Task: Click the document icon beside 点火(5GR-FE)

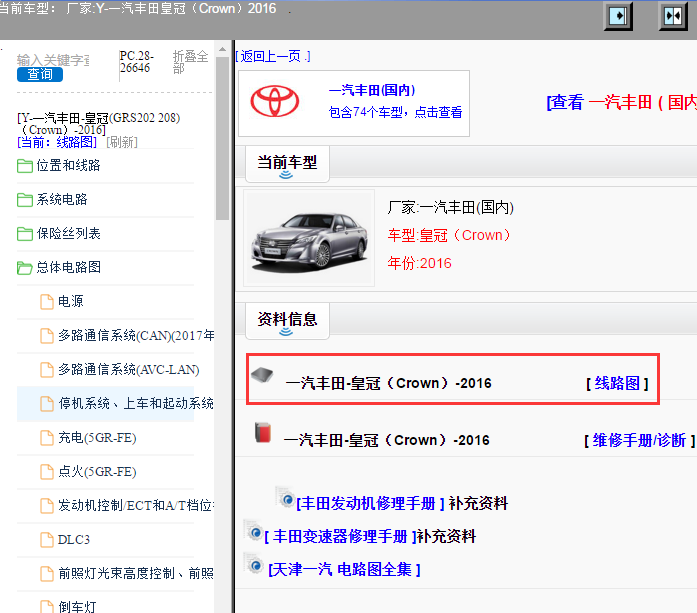Action: (x=47, y=472)
